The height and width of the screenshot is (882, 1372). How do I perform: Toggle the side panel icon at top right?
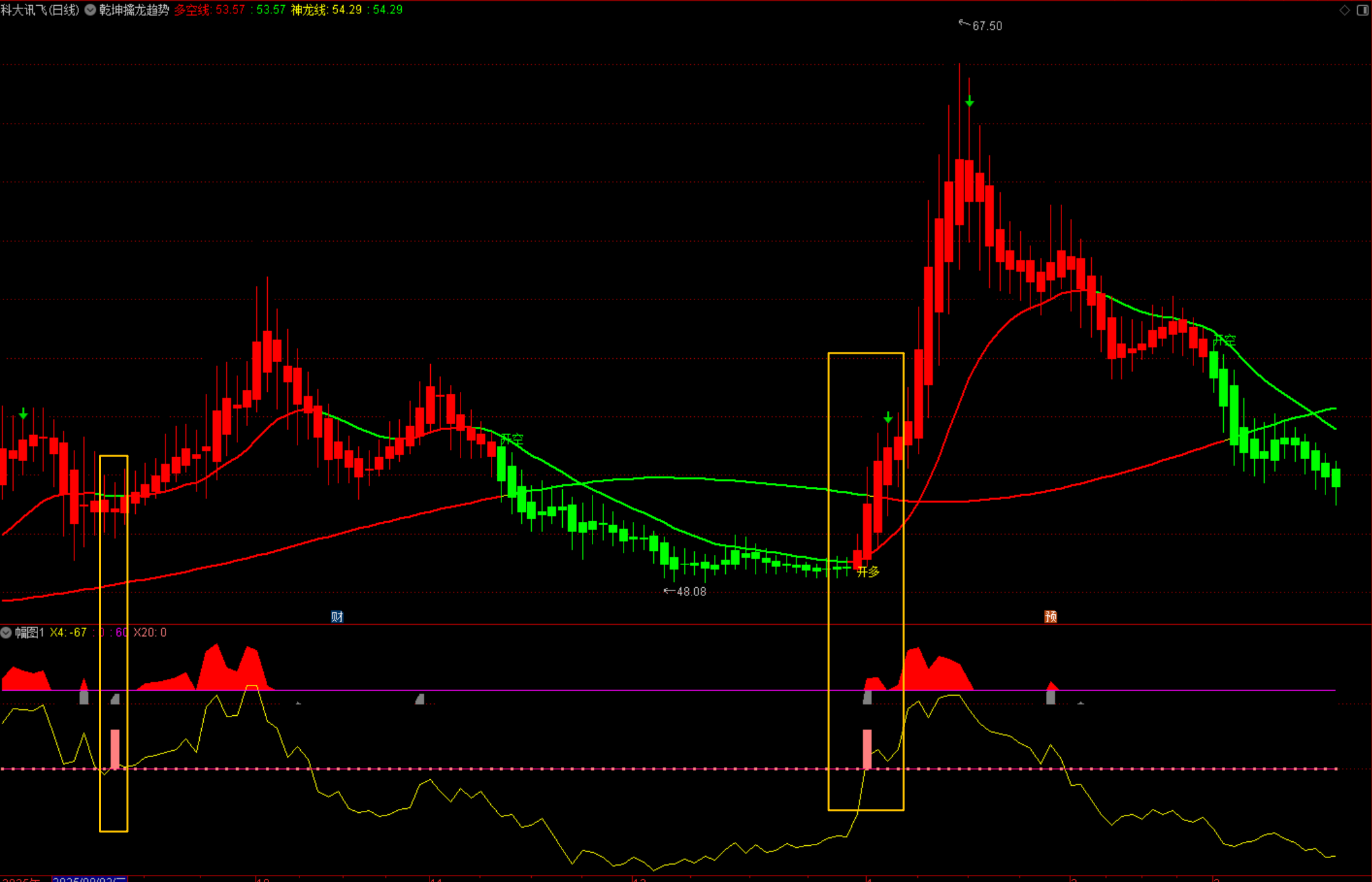point(1362,10)
